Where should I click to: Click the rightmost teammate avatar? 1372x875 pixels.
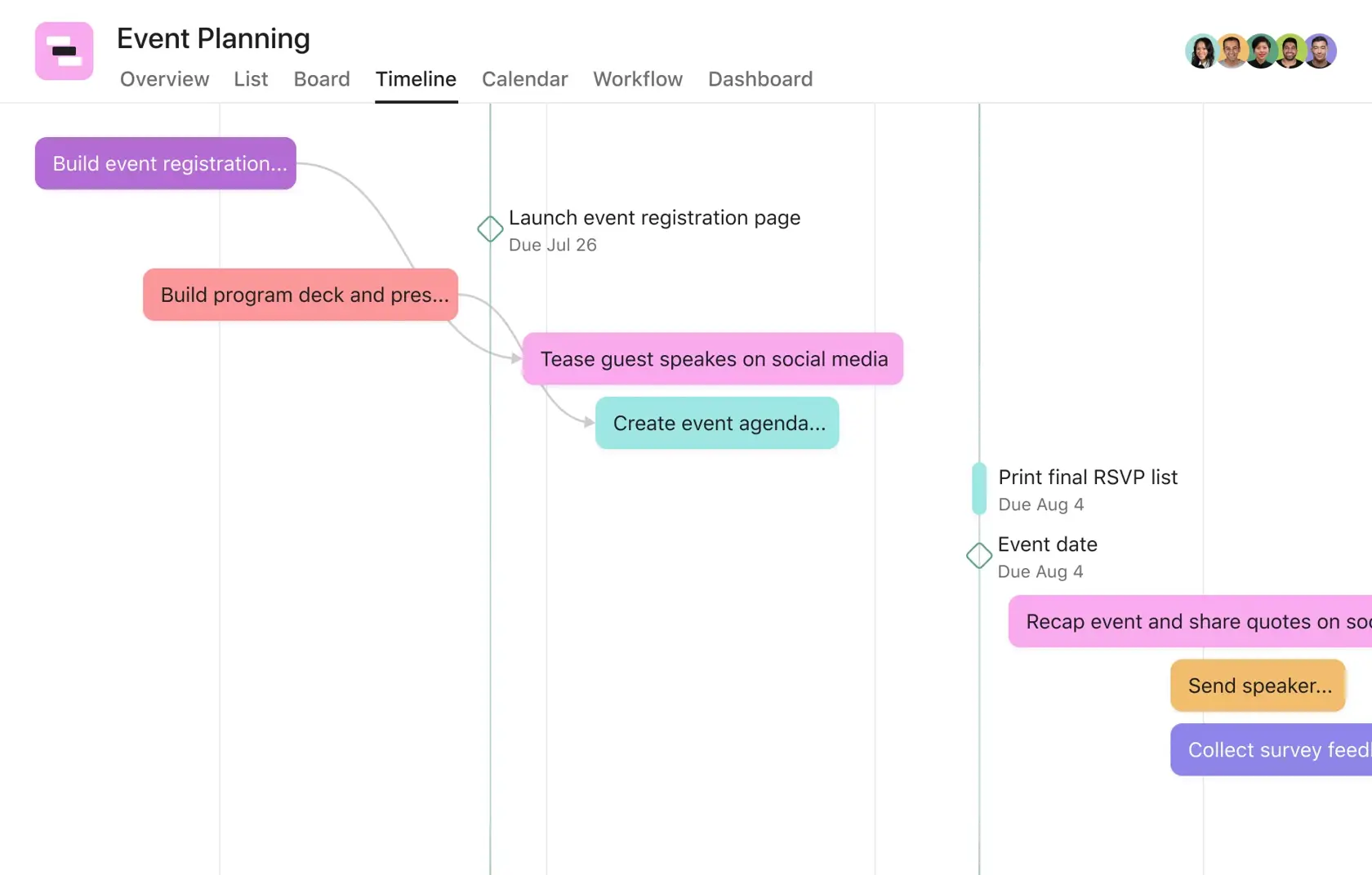[x=1323, y=51]
